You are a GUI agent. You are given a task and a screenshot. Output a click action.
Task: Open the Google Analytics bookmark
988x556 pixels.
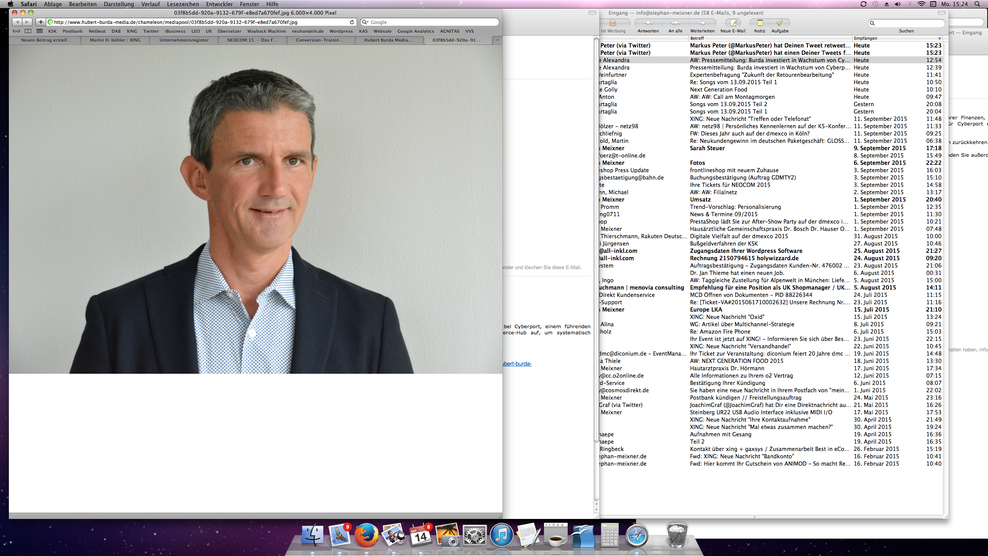415,31
